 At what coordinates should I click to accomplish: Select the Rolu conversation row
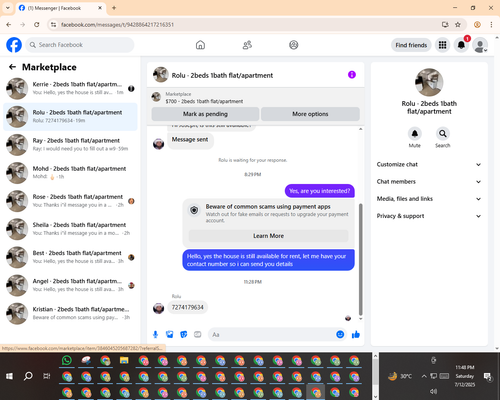click(70, 117)
